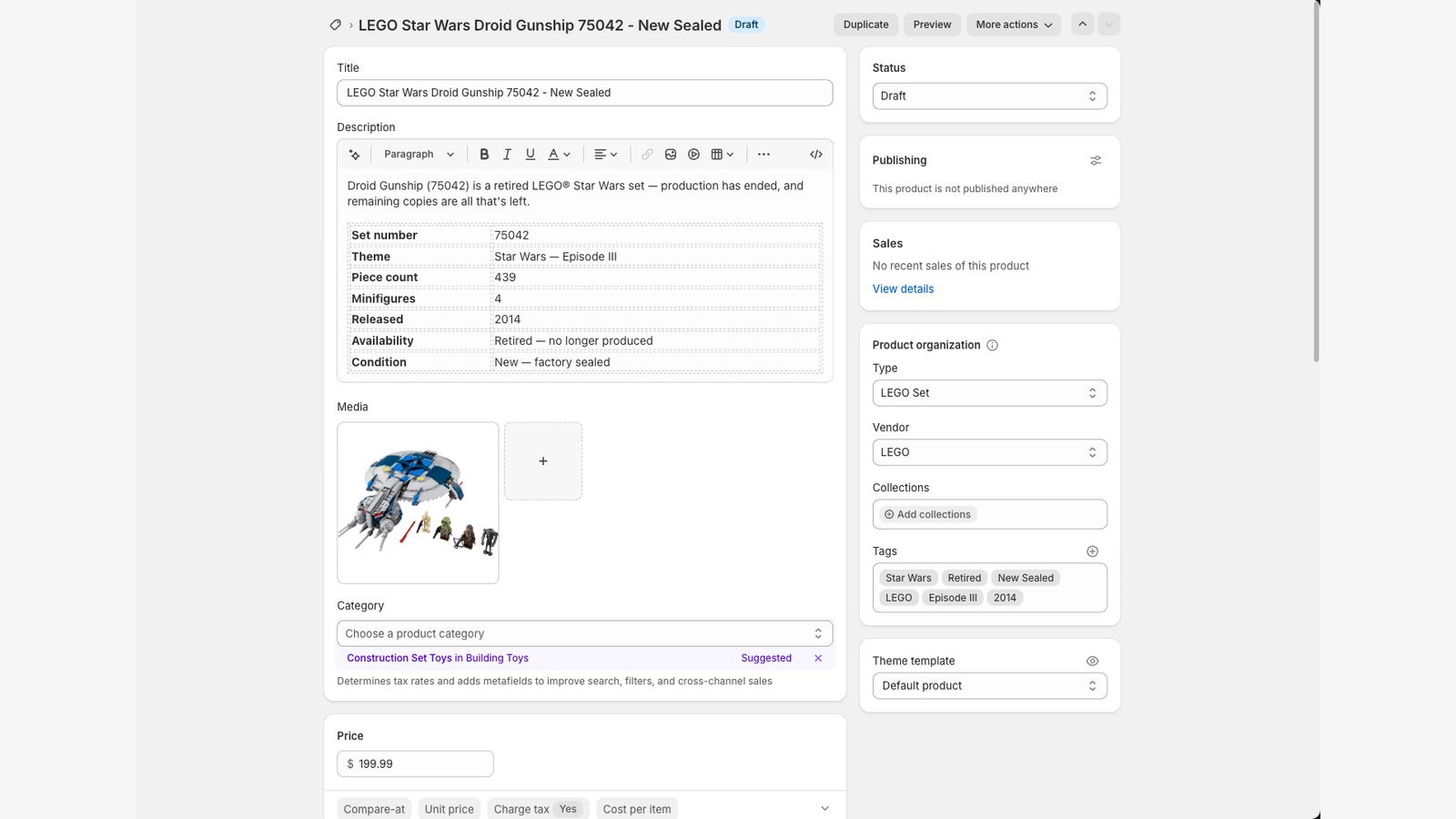Open Publishing manage settings icon
This screenshot has height=819, width=1456.
click(1096, 160)
